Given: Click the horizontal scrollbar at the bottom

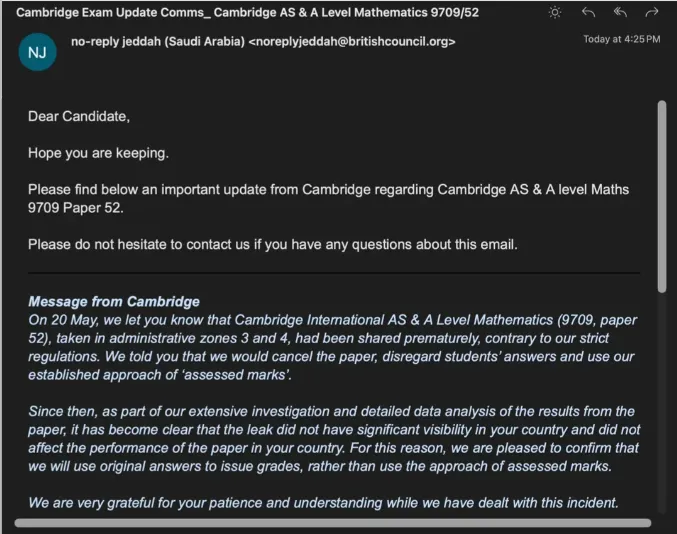Looking at the screenshot, I should pyautogui.click(x=332, y=523).
